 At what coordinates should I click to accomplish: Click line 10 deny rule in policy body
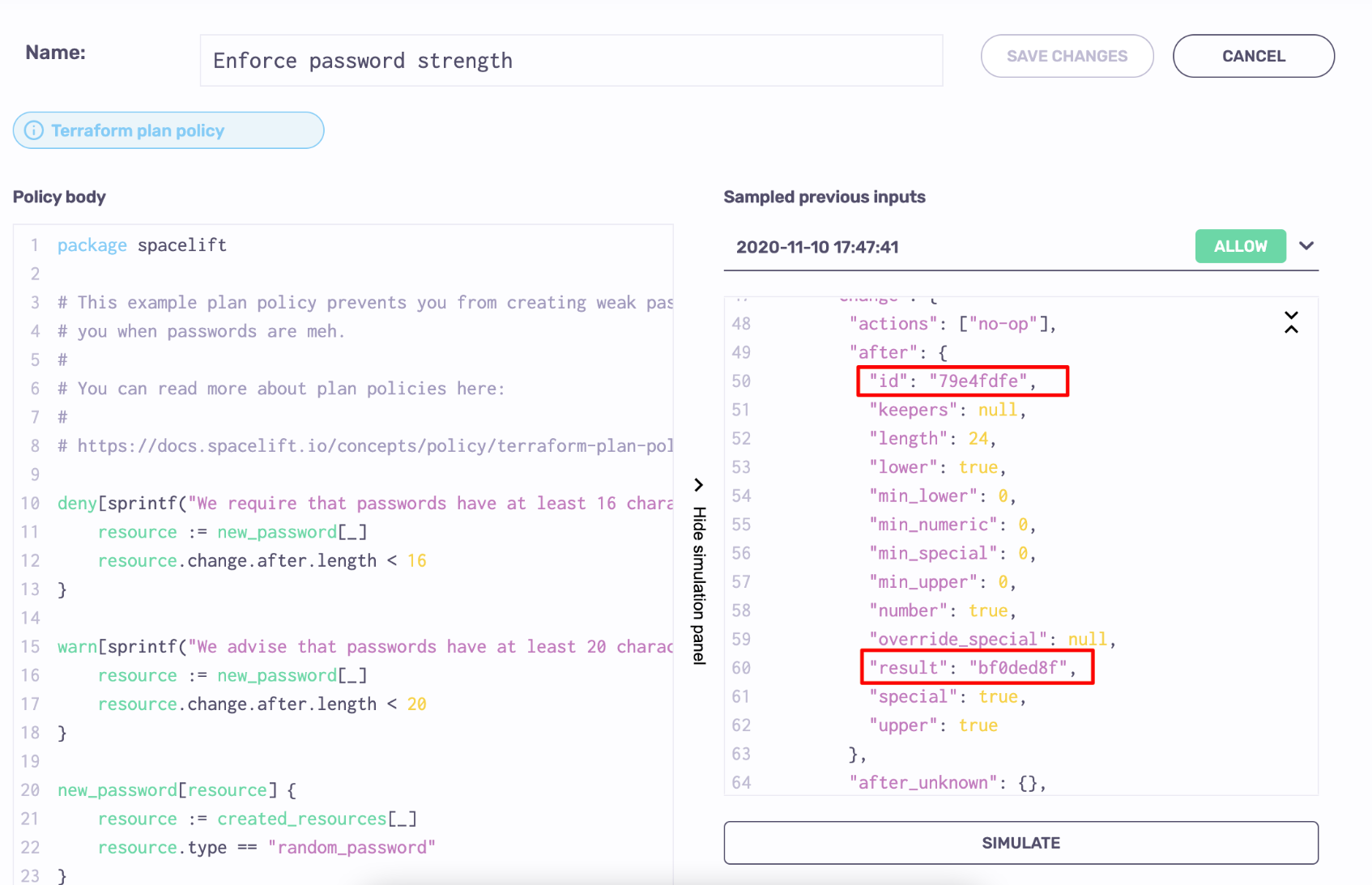[x=364, y=504]
